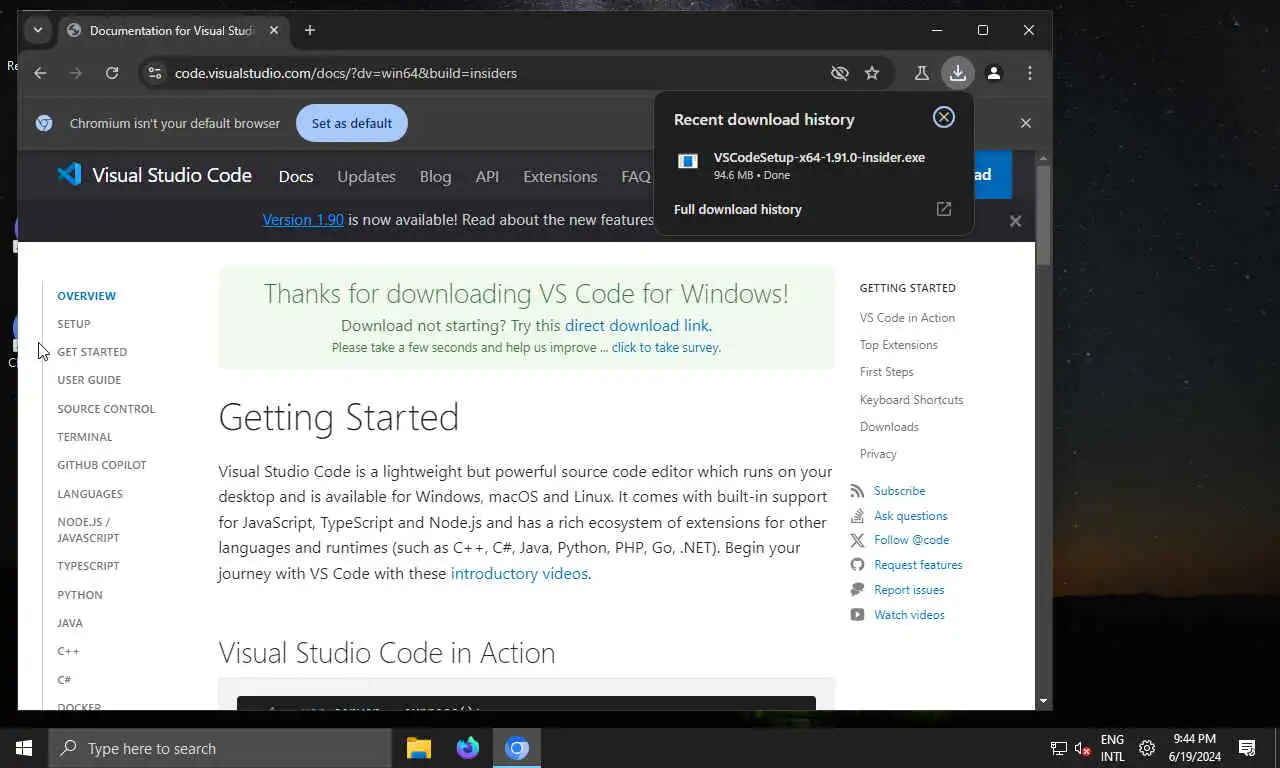Viewport: 1280px width, 768px height.
Task: Toggle the Downloads toolbar icon
Action: [958, 73]
